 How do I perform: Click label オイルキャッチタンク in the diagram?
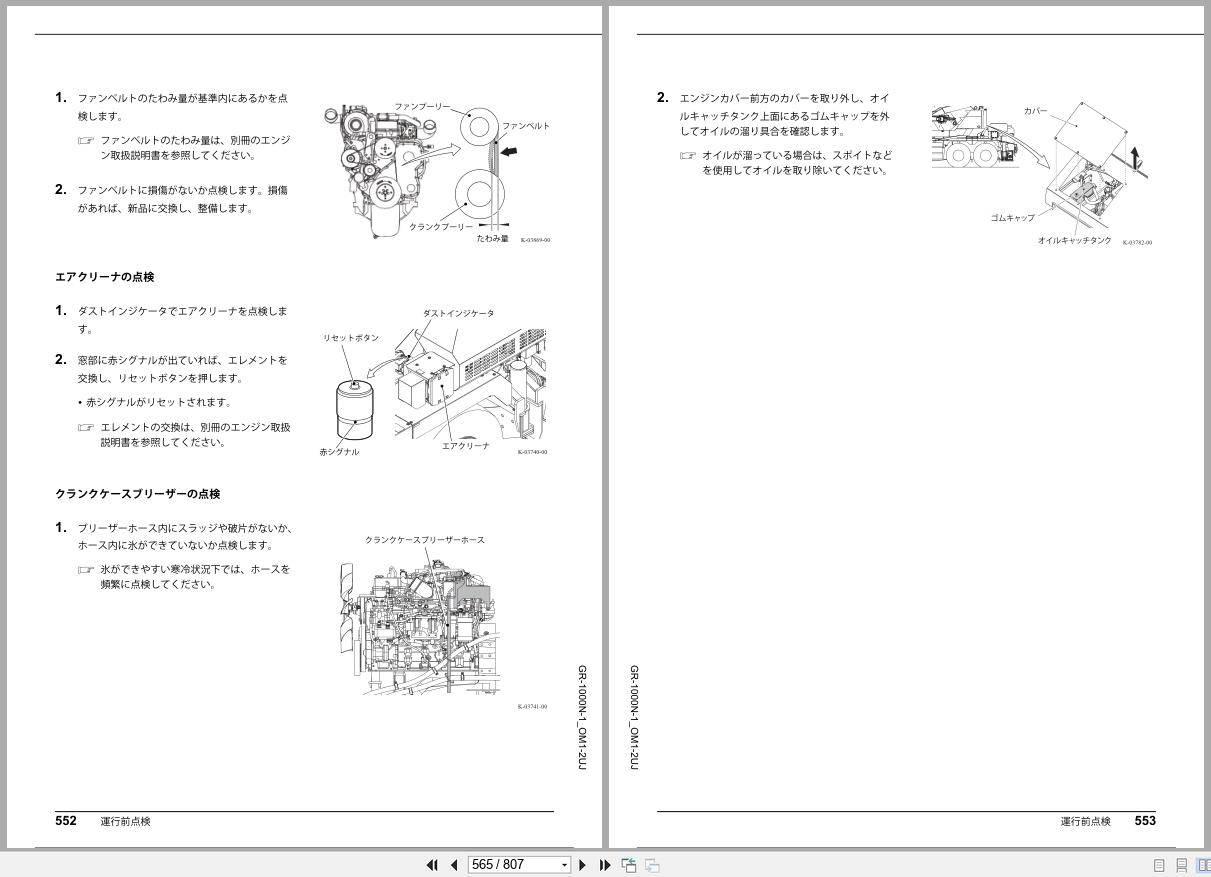(1074, 241)
